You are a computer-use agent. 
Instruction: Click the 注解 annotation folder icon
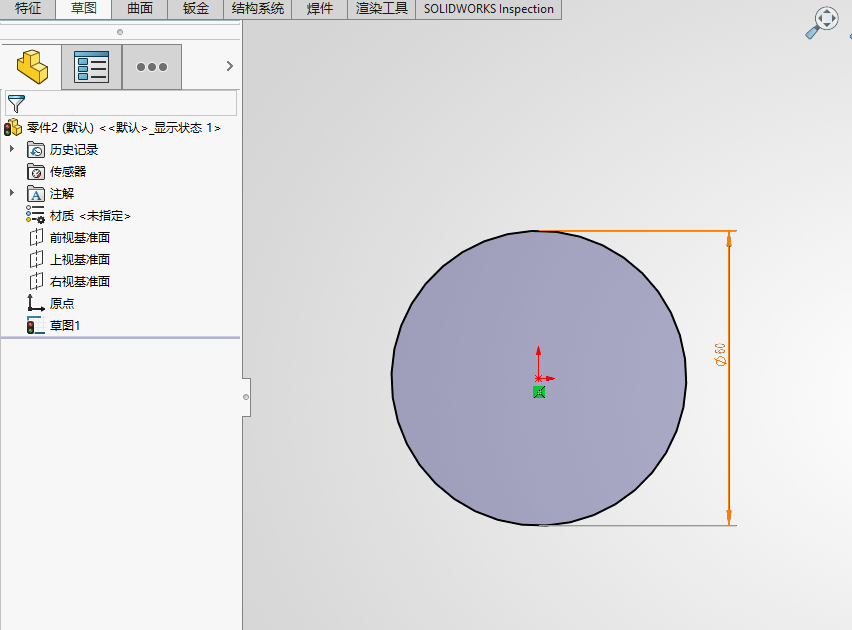pos(36,194)
